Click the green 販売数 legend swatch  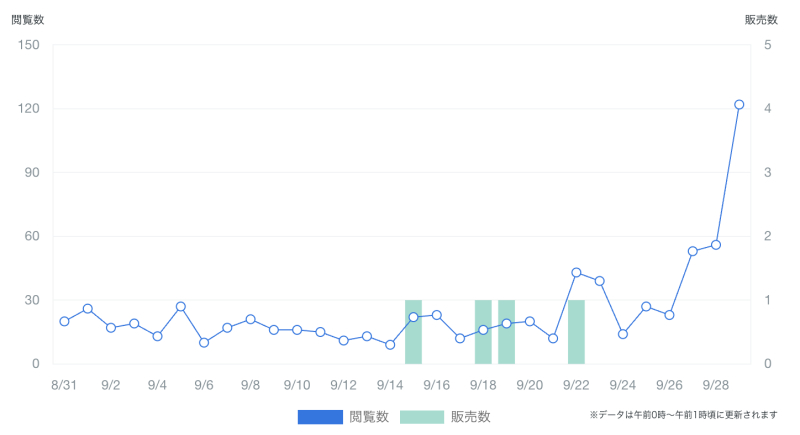tap(422, 417)
